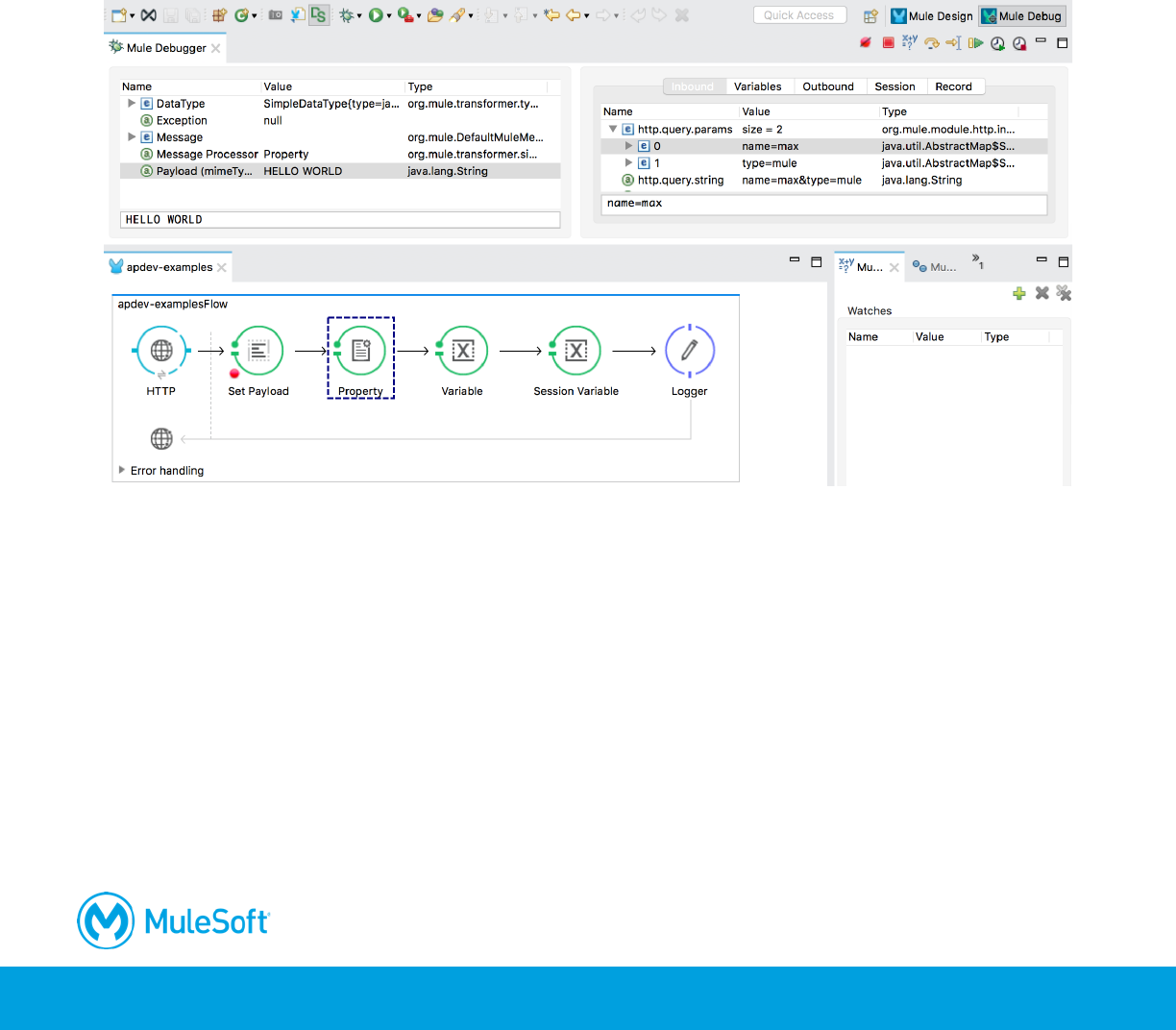The height and width of the screenshot is (1030, 1176).
Task: Switch to Mule Design perspective
Action: coord(932,16)
